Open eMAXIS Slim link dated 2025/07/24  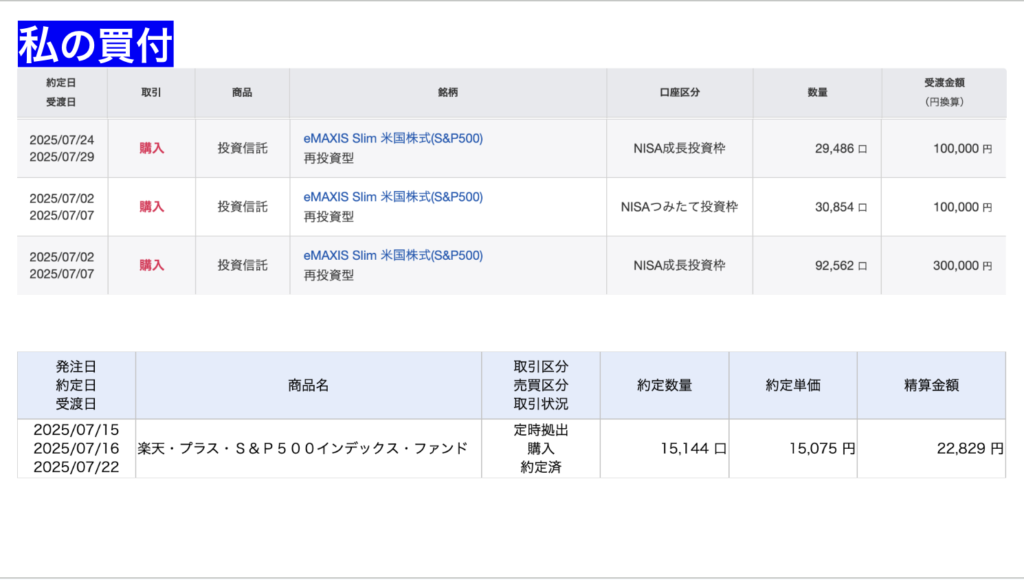(393, 138)
